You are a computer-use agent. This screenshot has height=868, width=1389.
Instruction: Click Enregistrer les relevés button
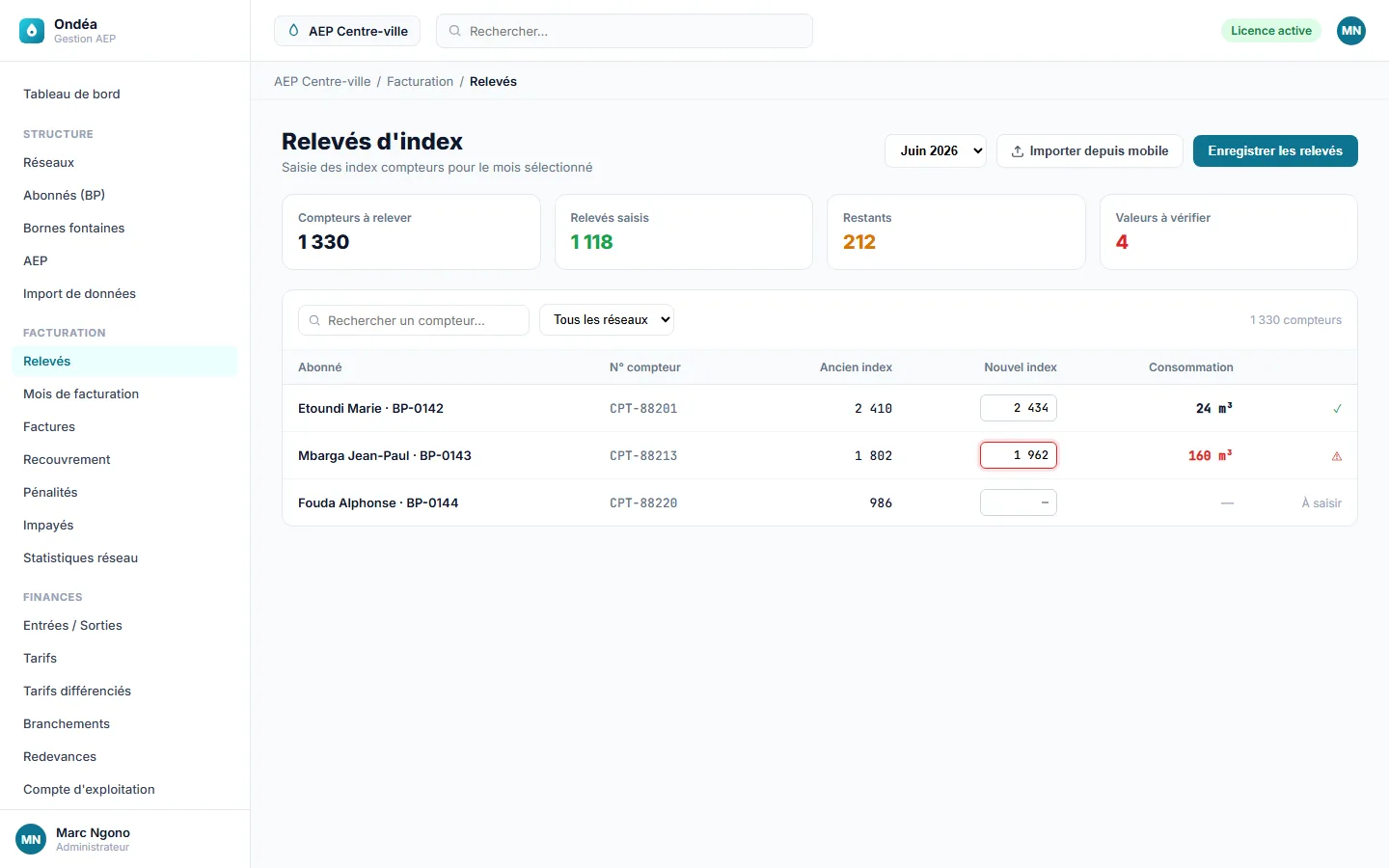pos(1275,150)
